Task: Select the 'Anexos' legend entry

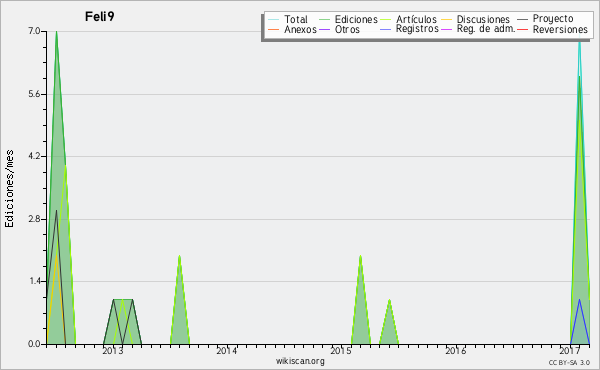Action: (292, 29)
